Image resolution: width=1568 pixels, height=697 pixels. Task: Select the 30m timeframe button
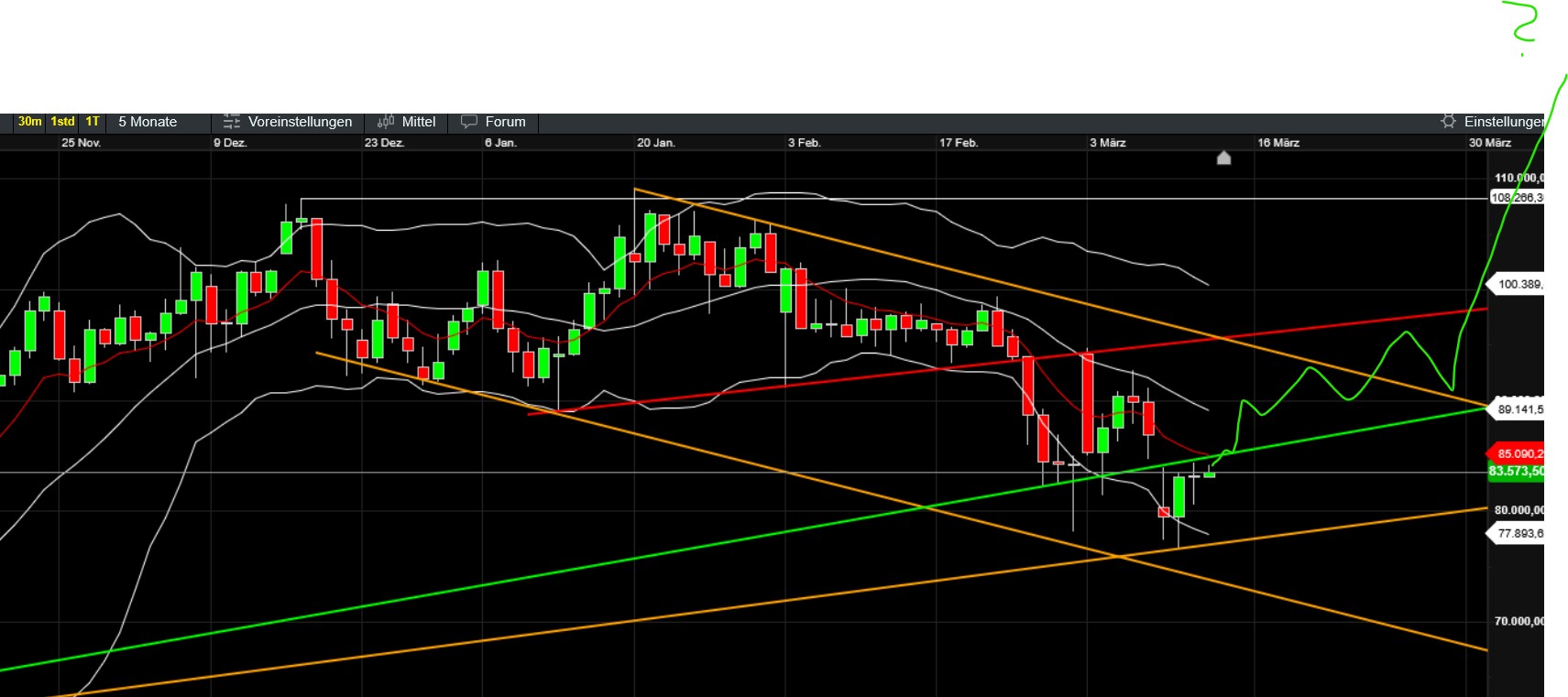[x=30, y=122]
